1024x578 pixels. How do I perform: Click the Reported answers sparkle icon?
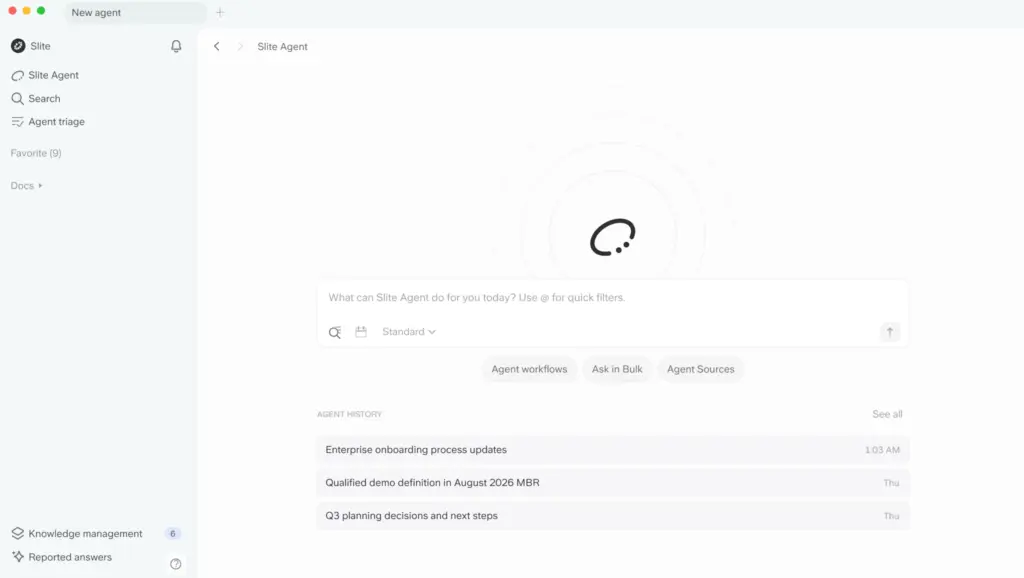pyautogui.click(x=18, y=556)
